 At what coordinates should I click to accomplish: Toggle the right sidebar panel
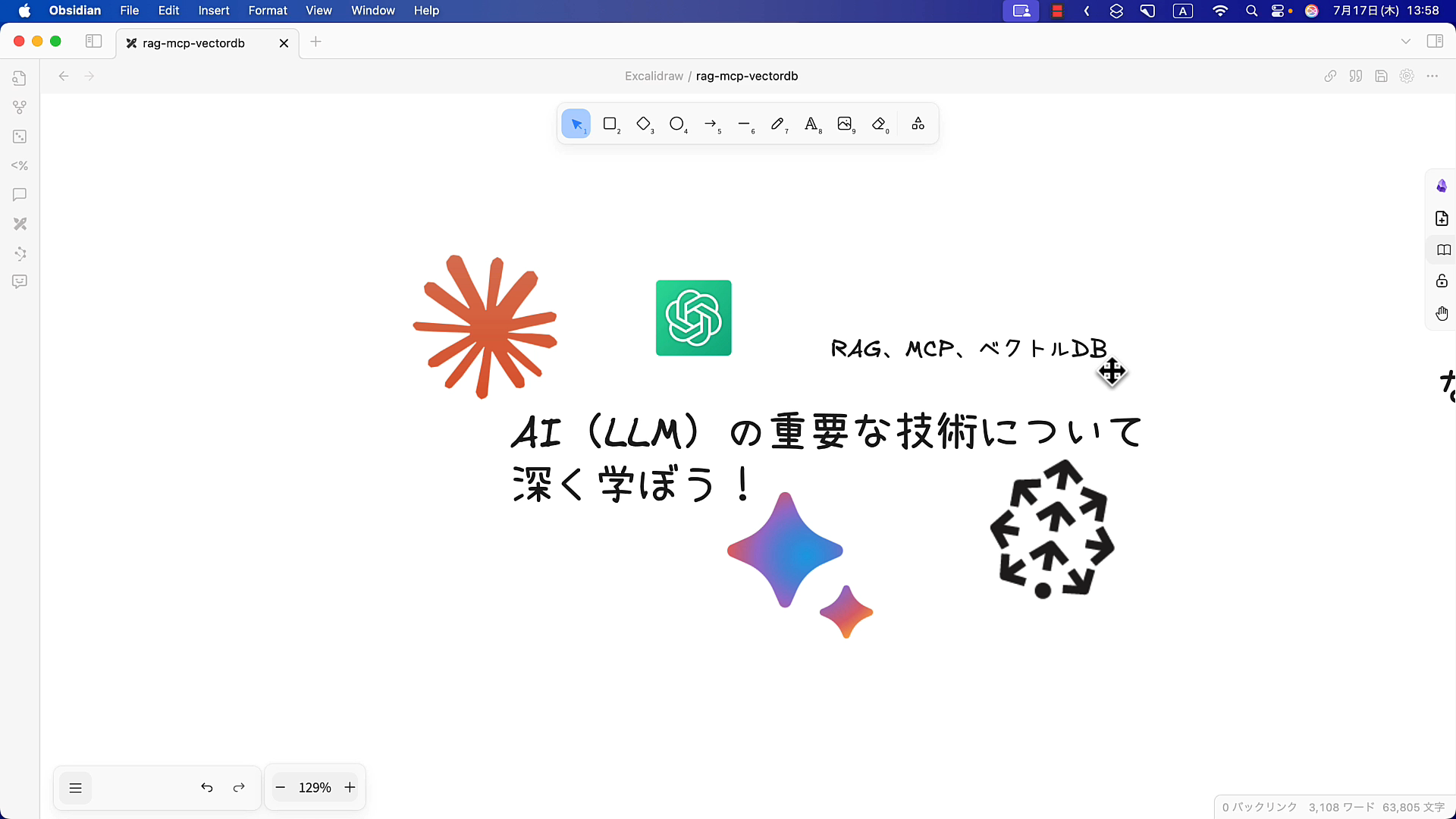click(x=1435, y=42)
